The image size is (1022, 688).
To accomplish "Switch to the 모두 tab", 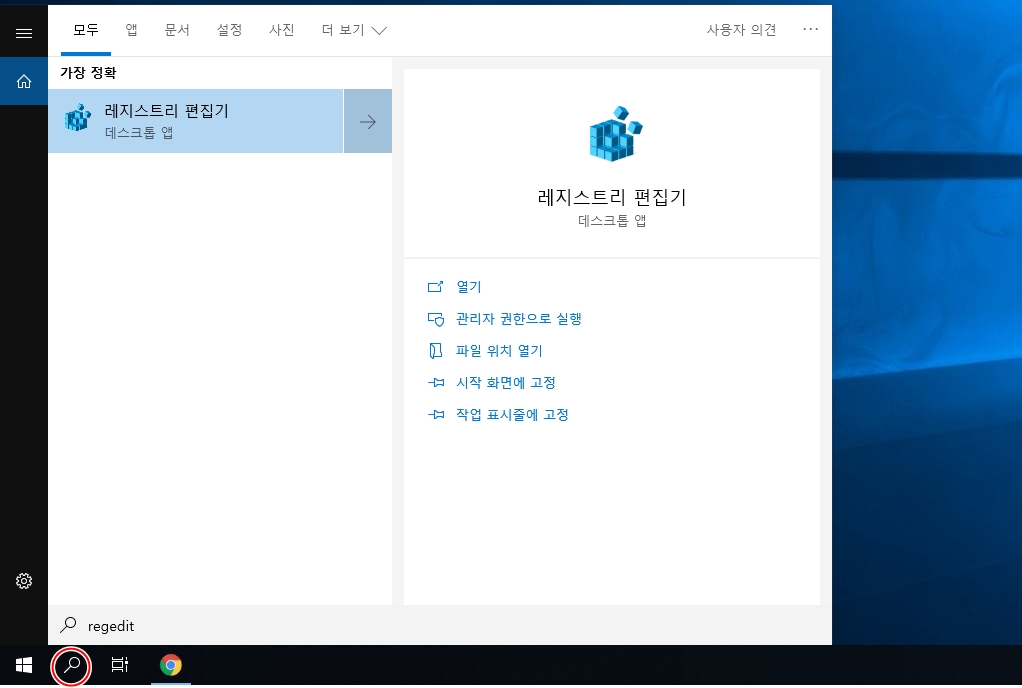I will click(x=86, y=30).
